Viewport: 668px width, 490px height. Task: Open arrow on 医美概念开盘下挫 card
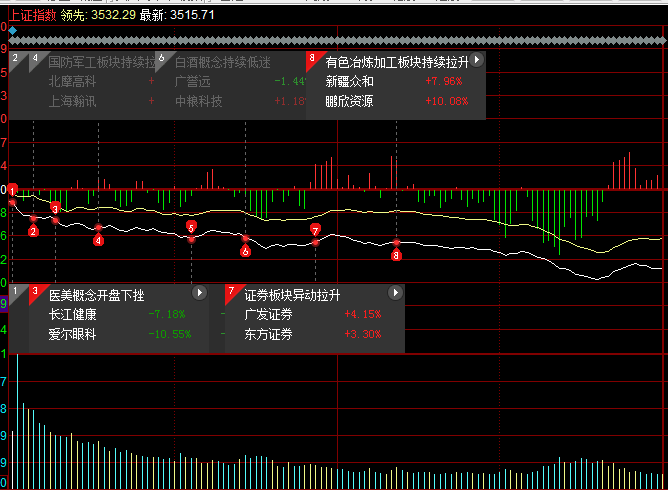(x=199, y=293)
